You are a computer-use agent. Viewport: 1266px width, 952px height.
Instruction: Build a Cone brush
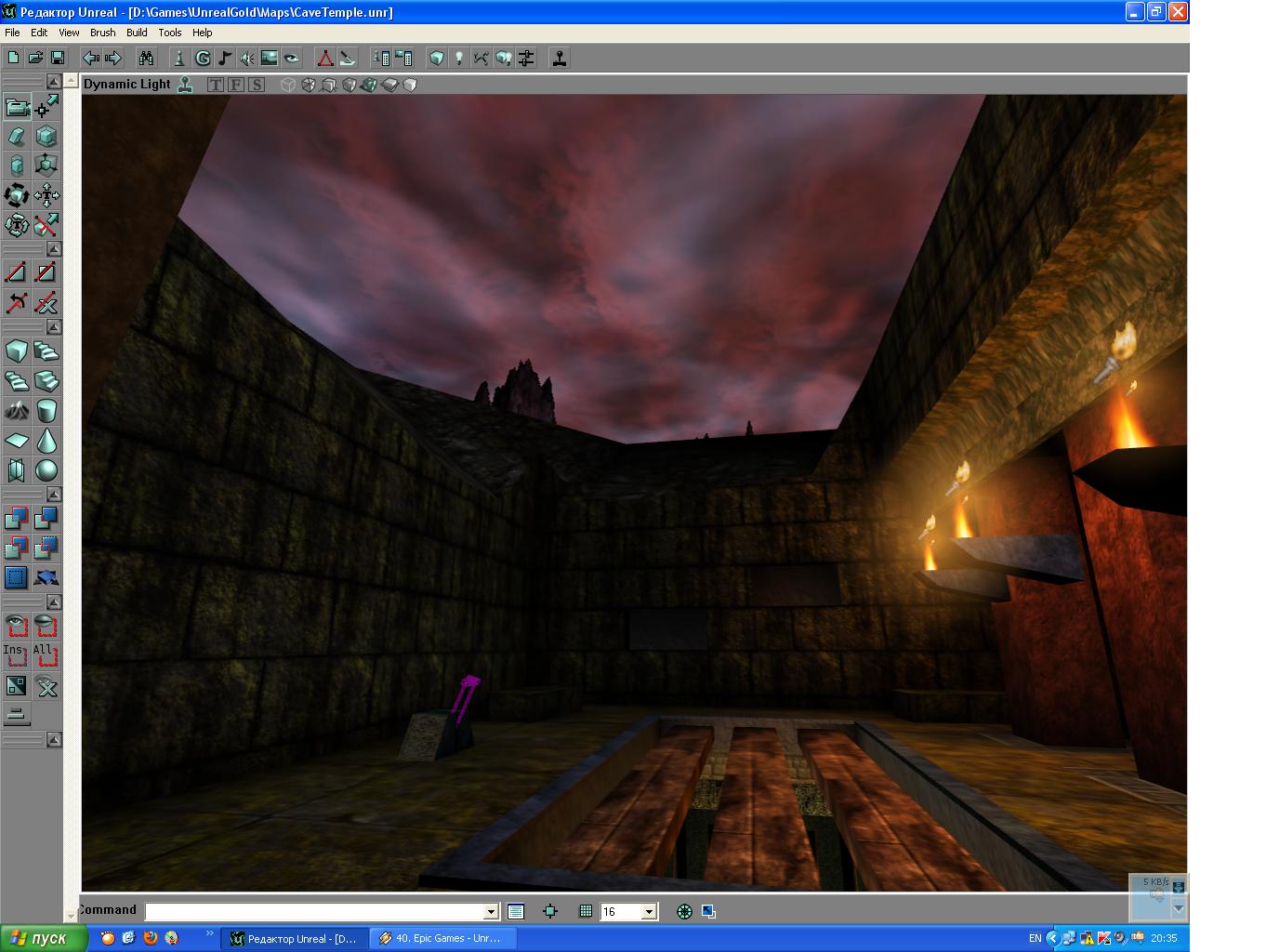tap(46, 440)
